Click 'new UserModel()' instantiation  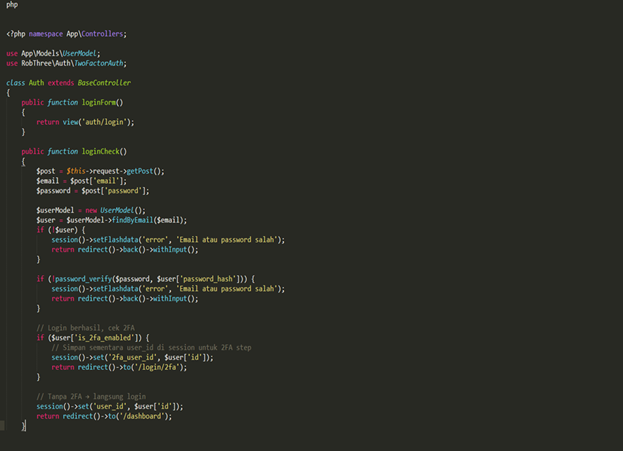click(x=112, y=210)
